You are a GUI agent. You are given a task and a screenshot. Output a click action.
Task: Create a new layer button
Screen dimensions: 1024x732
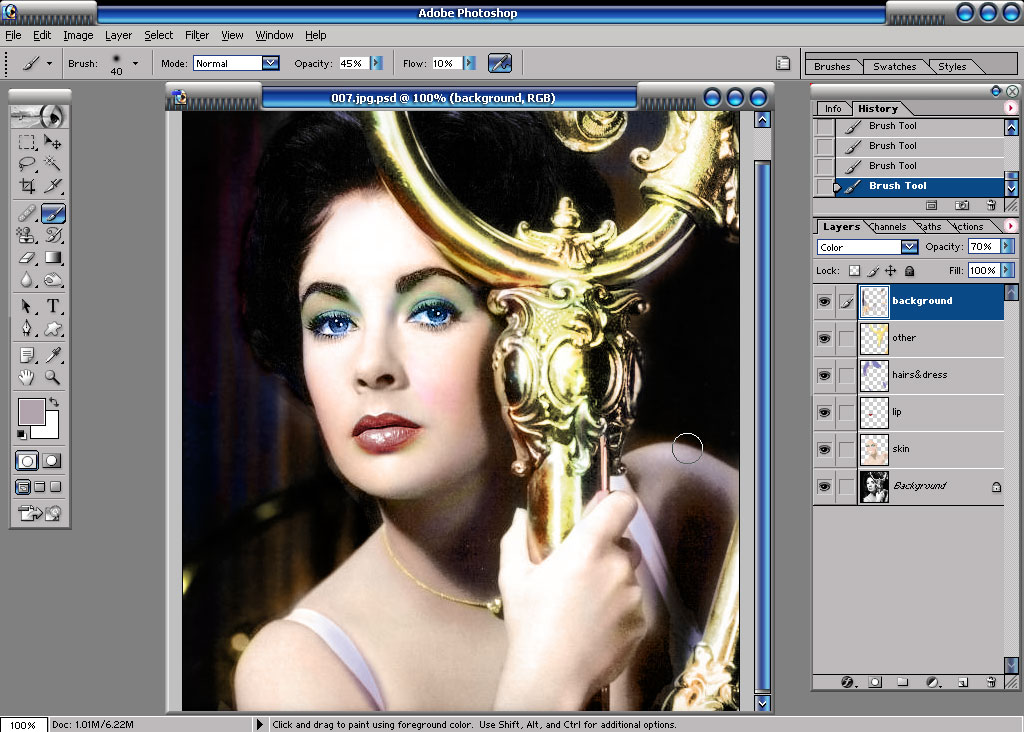coord(963,682)
